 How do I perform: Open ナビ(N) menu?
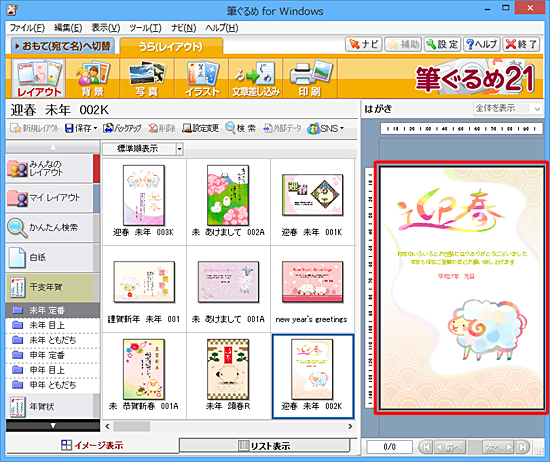[183, 28]
